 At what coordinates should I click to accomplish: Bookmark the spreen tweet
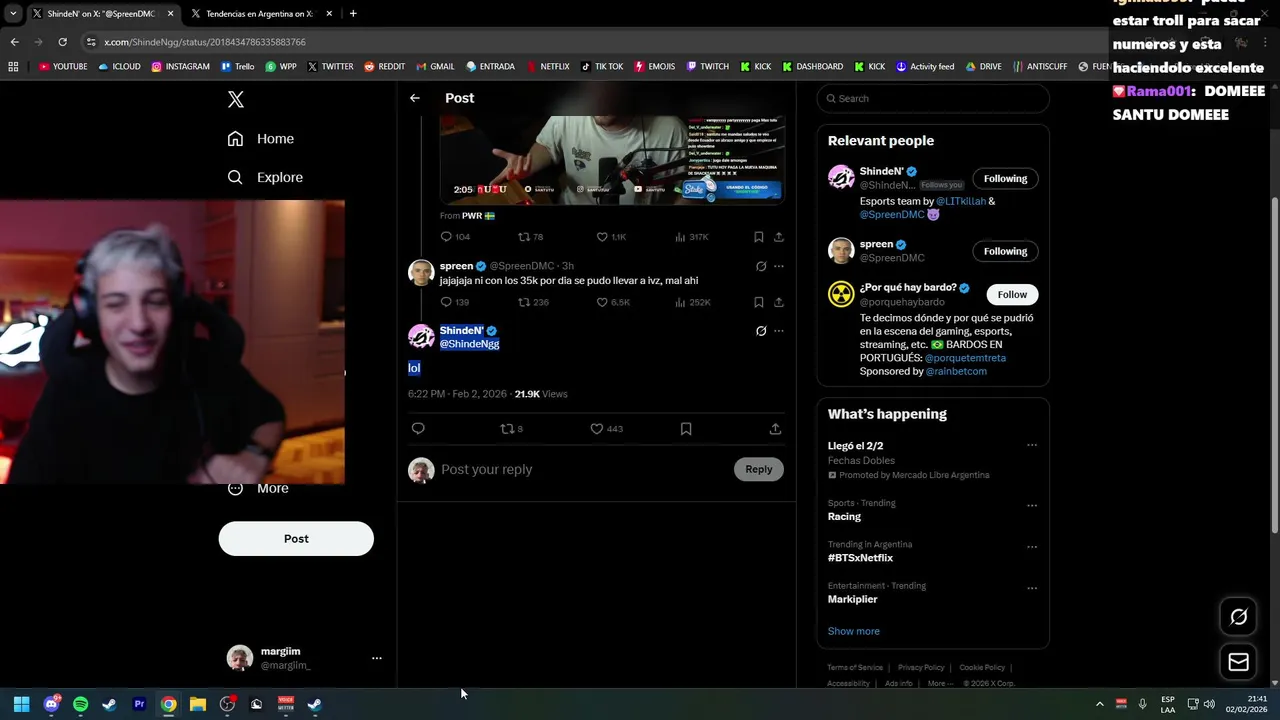tap(759, 302)
